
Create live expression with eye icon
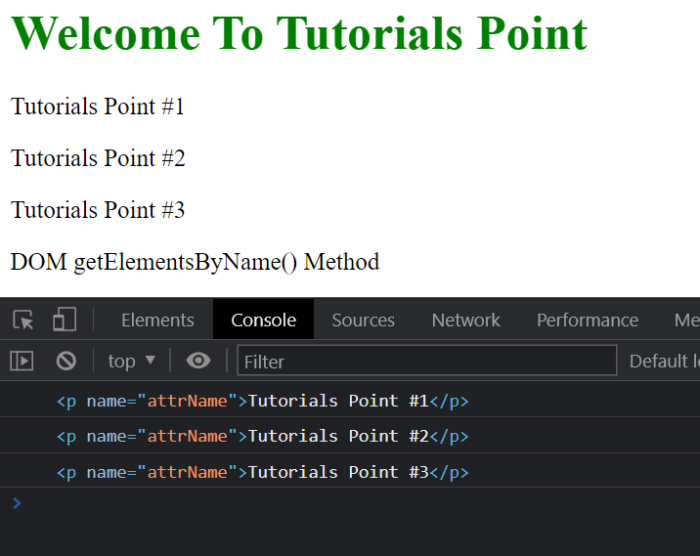198,360
